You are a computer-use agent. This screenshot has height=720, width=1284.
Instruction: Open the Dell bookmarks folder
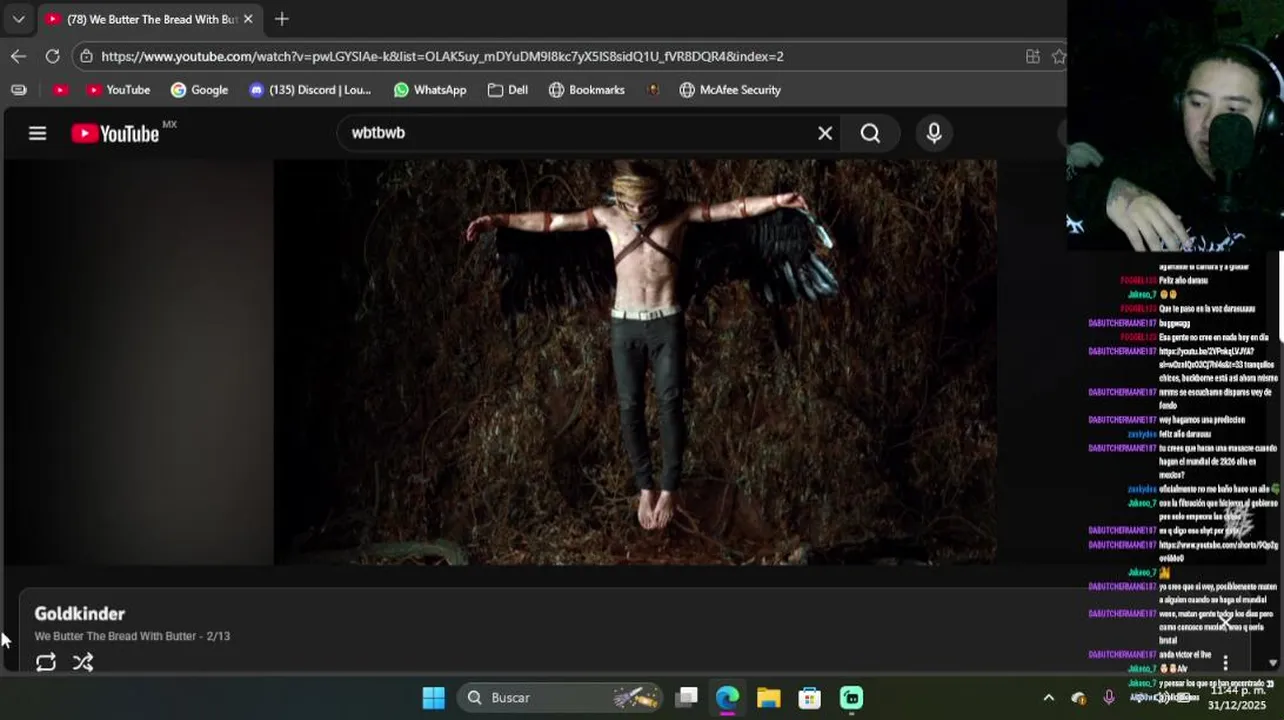tap(508, 90)
